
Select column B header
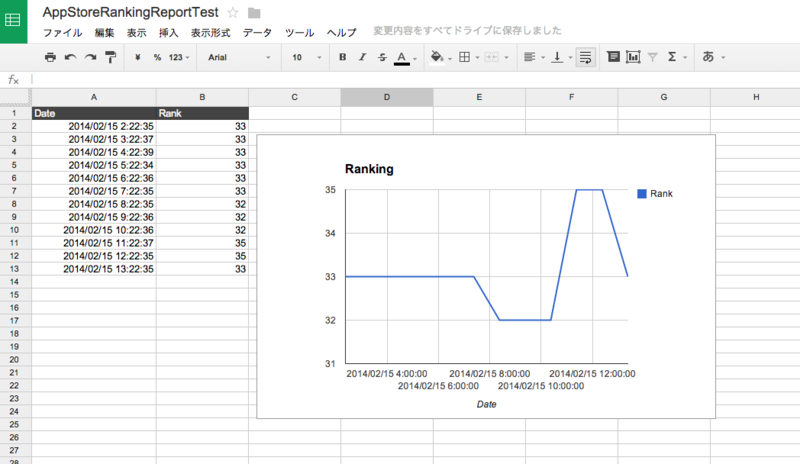pos(202,97)
